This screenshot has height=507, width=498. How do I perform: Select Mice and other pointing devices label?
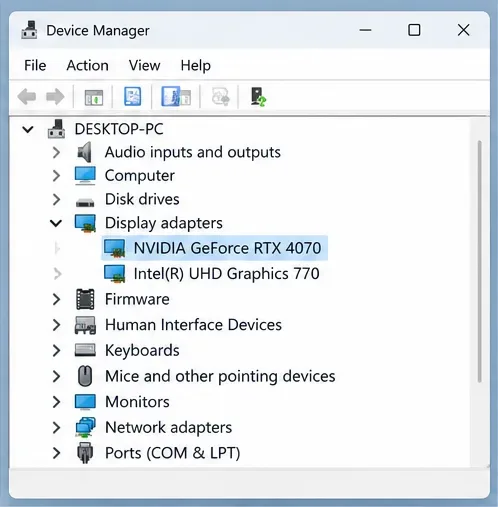pyautogui.click(x=220, y=376)
